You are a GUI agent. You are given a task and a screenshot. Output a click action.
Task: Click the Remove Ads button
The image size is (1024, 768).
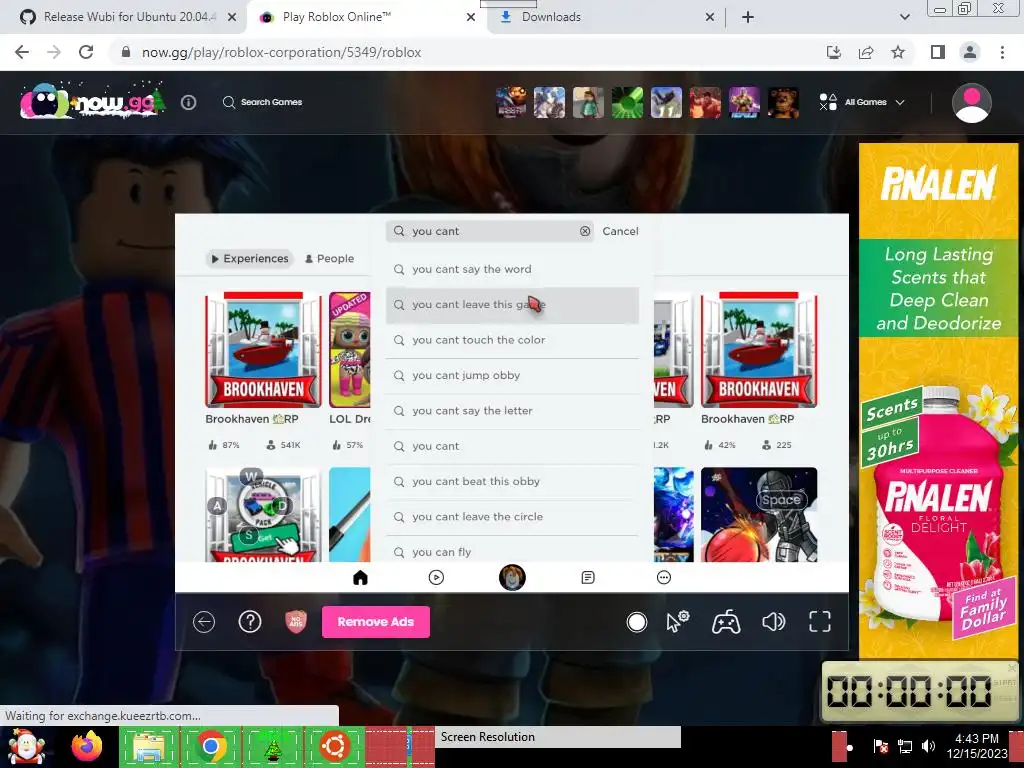click(376, 622)
